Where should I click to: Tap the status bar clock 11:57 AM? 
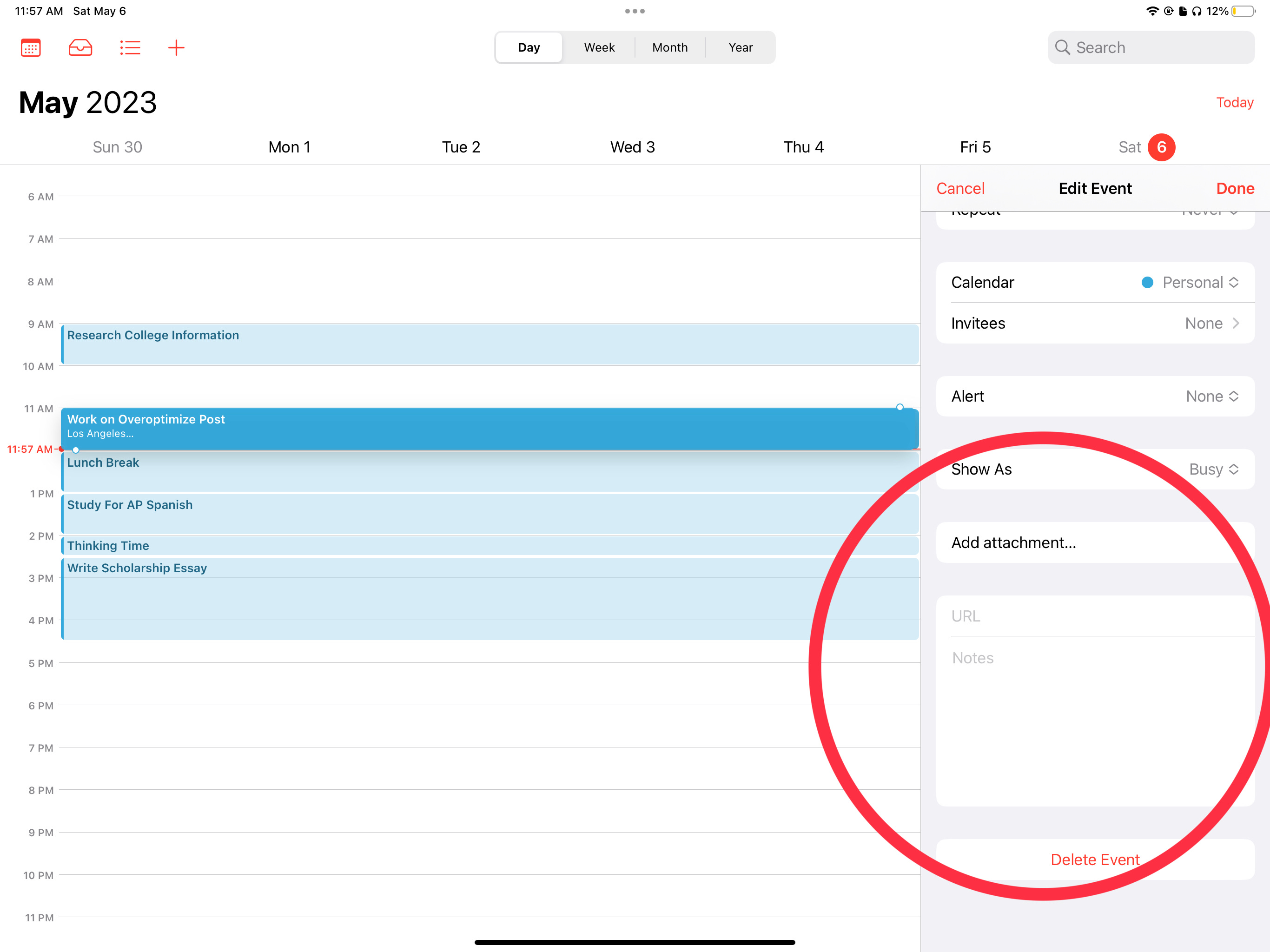(x=39, y=11)
